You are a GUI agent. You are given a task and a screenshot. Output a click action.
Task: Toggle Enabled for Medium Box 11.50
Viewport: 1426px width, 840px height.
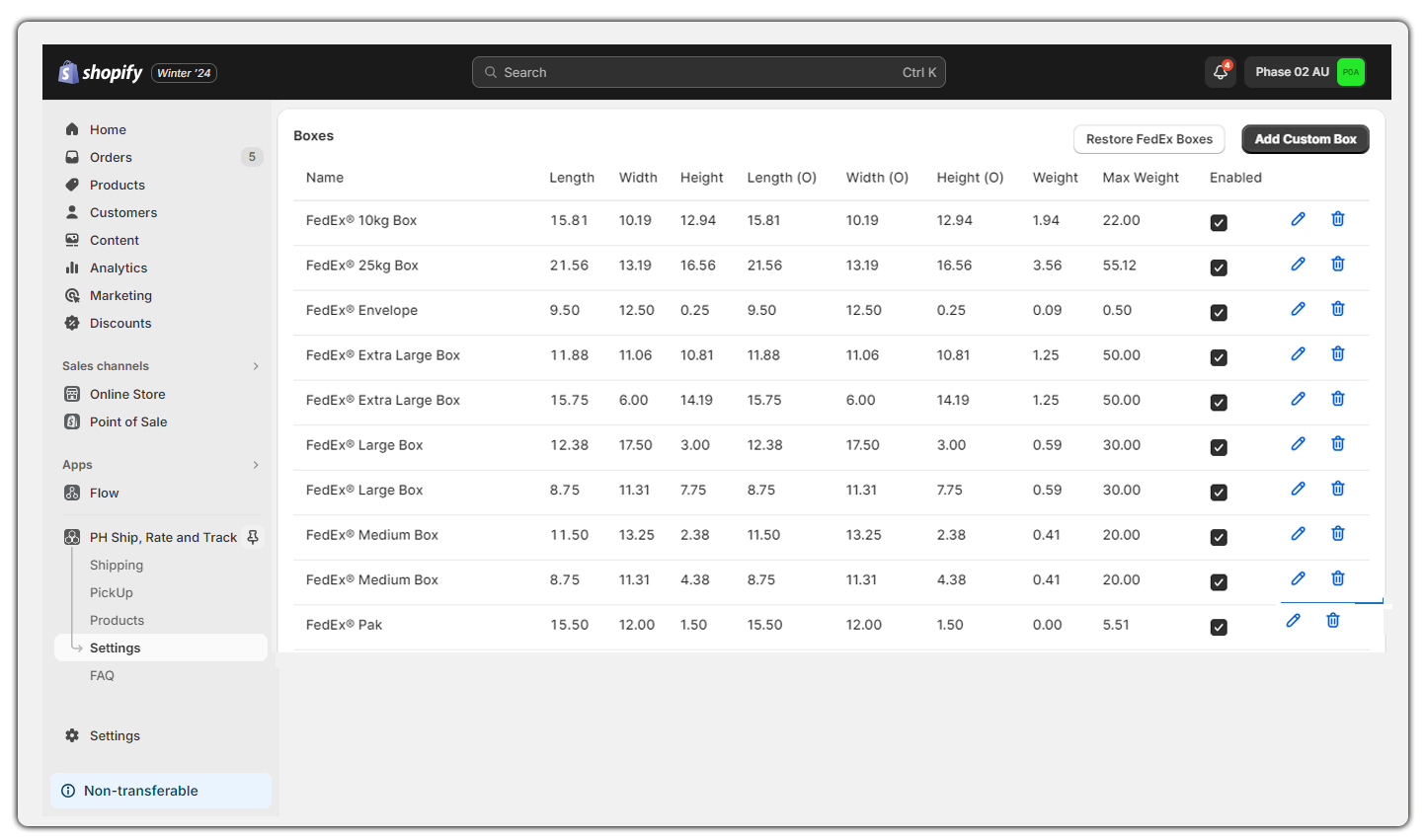pyautogui.click(x=1219, y=538)
